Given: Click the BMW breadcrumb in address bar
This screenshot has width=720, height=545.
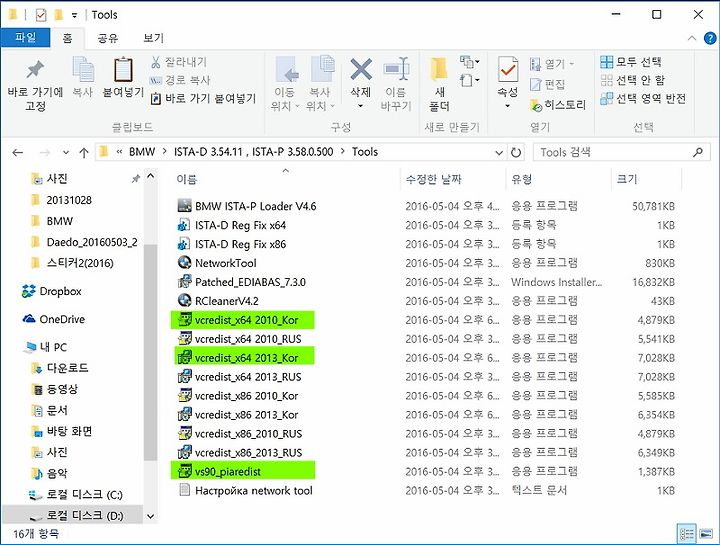Looking at the screenshot, I should [x=142, y=152].
